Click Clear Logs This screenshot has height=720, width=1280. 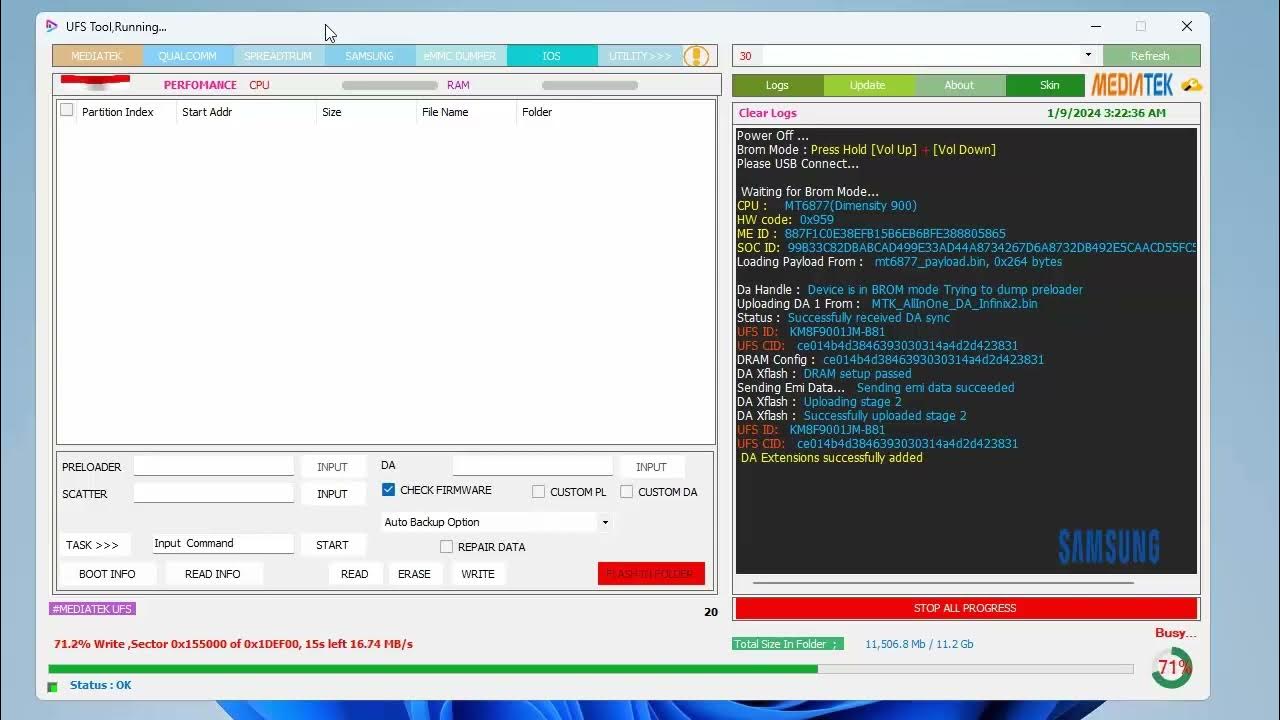[768, 113]
